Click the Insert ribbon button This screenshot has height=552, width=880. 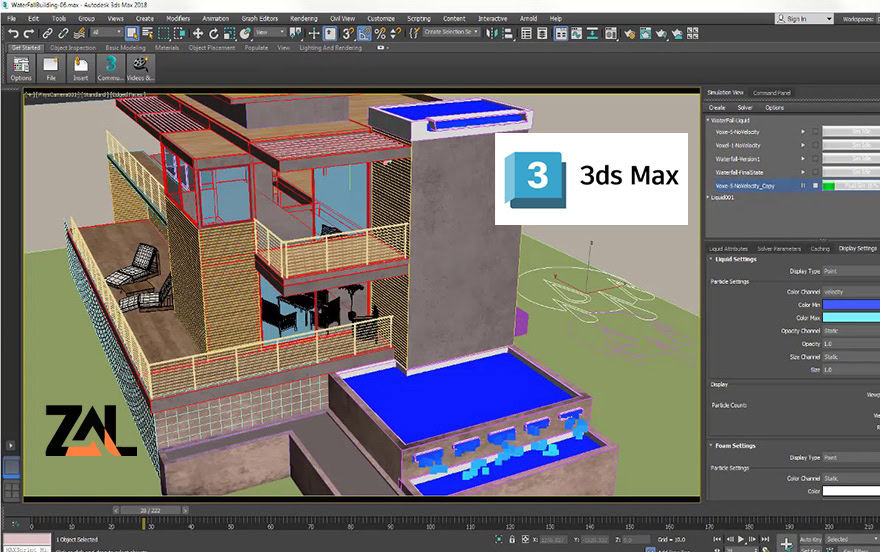coord(80,68)
